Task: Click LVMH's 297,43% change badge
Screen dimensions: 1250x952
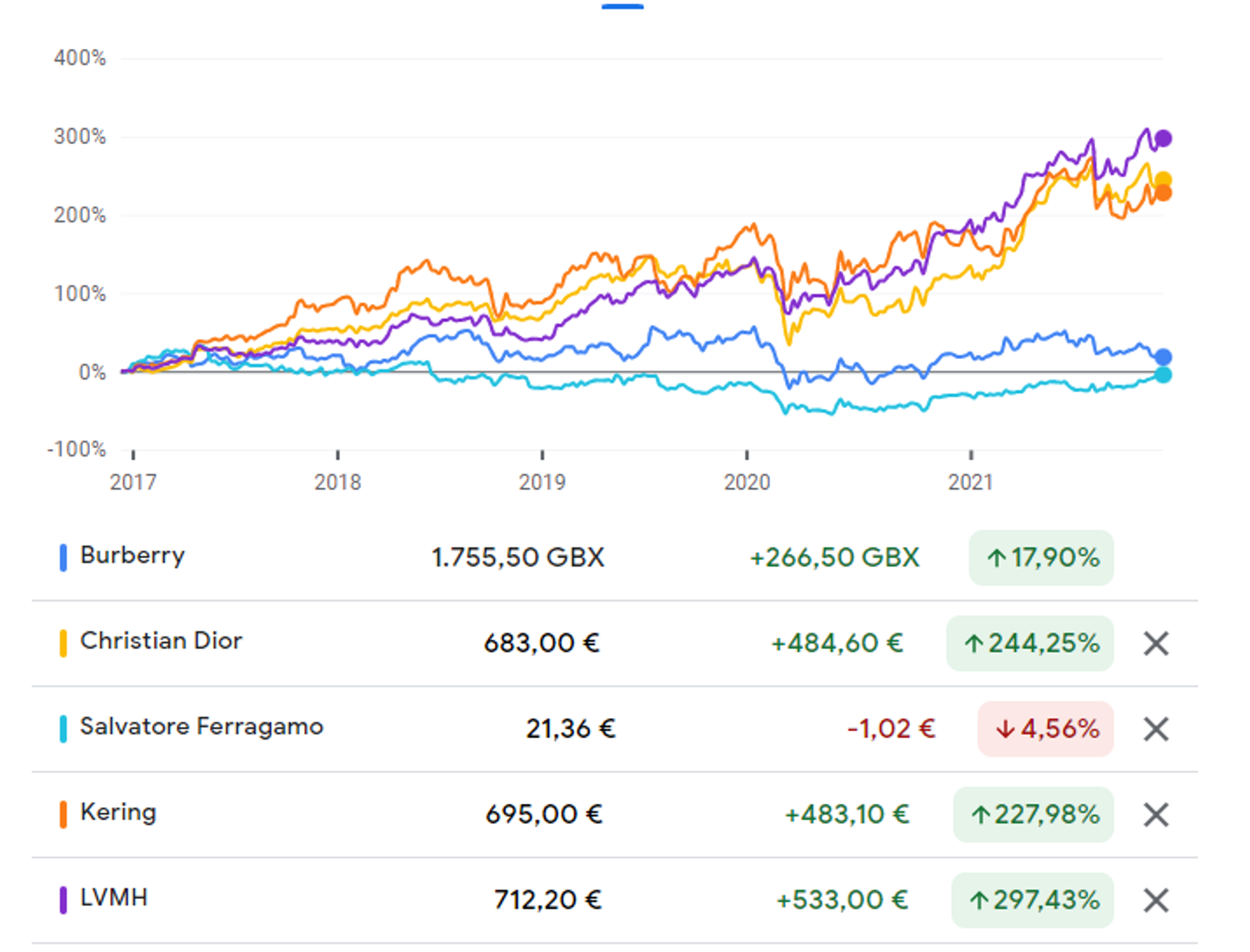Action: coord(1032,900)
